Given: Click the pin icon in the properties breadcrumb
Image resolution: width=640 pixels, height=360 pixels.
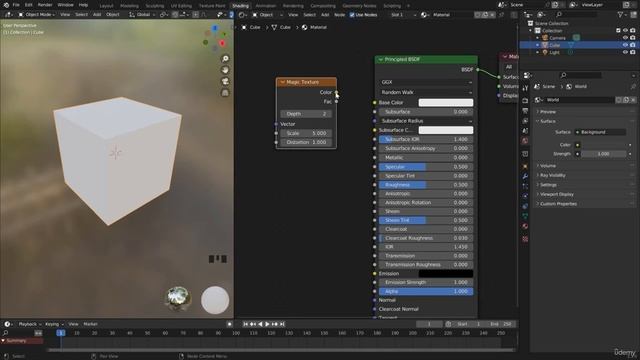Looking at the screenshot, I should click(633, 87).
